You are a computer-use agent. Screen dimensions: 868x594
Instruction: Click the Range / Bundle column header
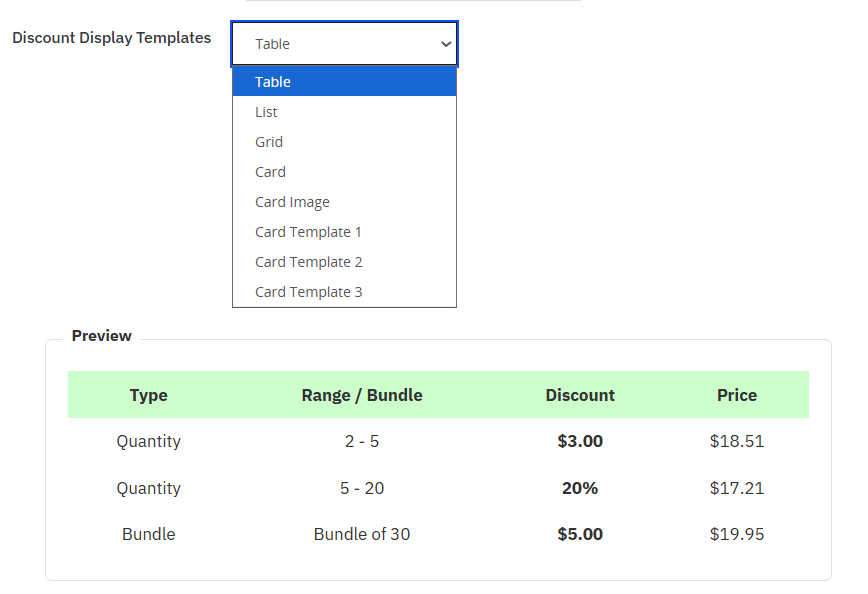[x=362, y=395]
